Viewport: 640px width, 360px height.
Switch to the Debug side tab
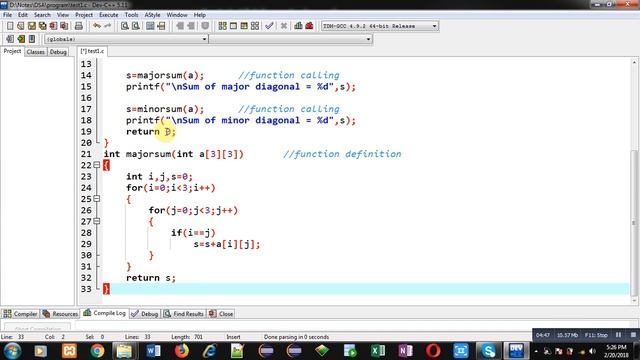58,52
